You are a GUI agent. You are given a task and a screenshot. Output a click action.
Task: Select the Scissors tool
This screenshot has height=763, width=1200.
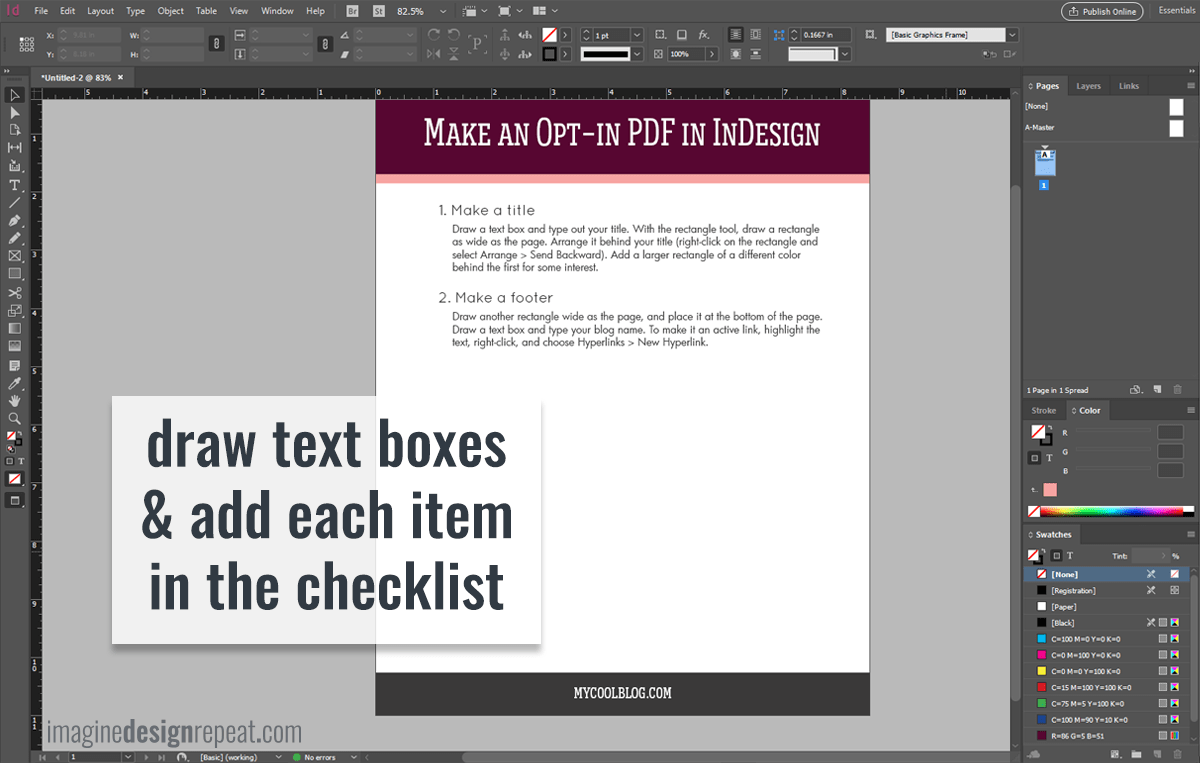coord(15,293)
